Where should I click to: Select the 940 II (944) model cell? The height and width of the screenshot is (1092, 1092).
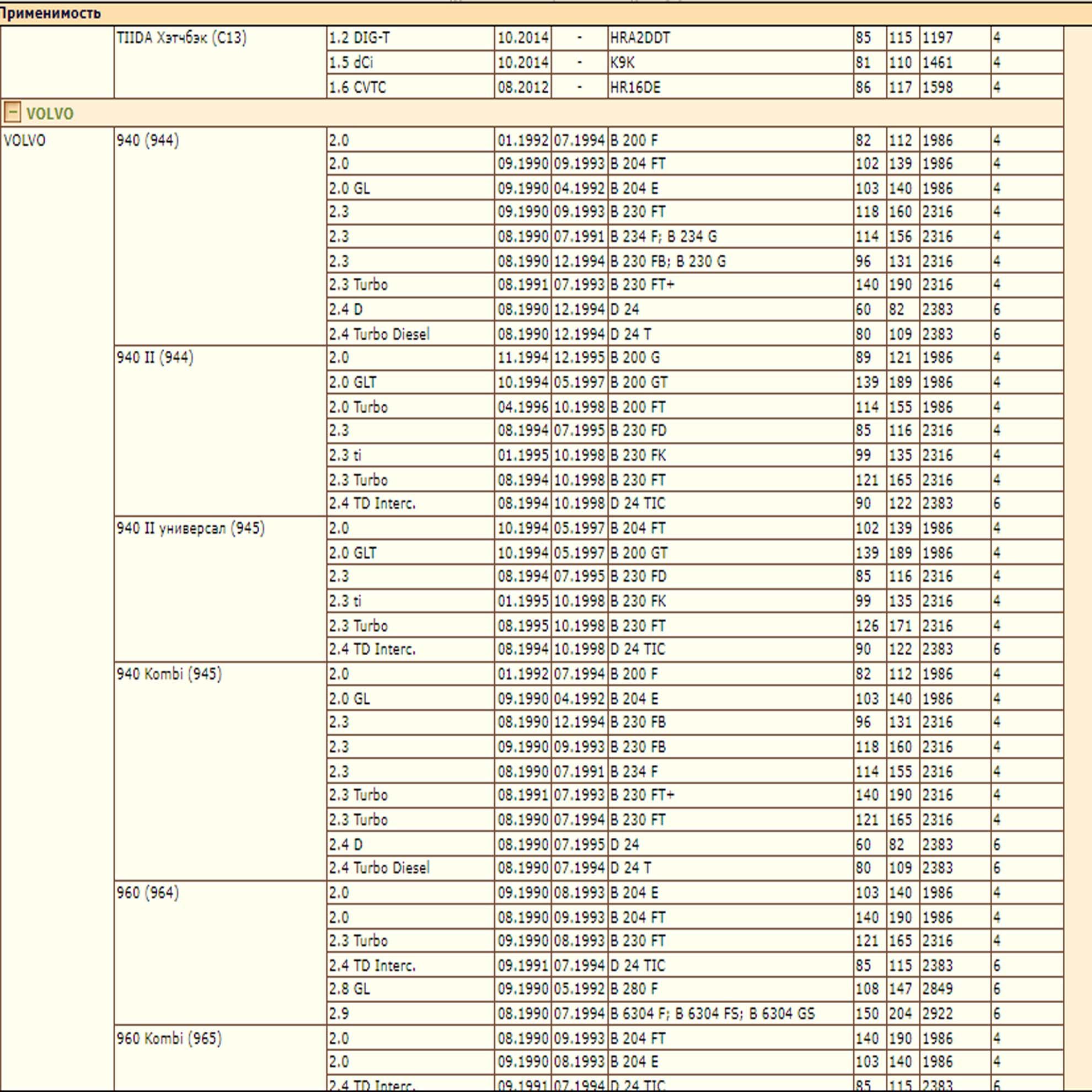[x=220, y=430]
